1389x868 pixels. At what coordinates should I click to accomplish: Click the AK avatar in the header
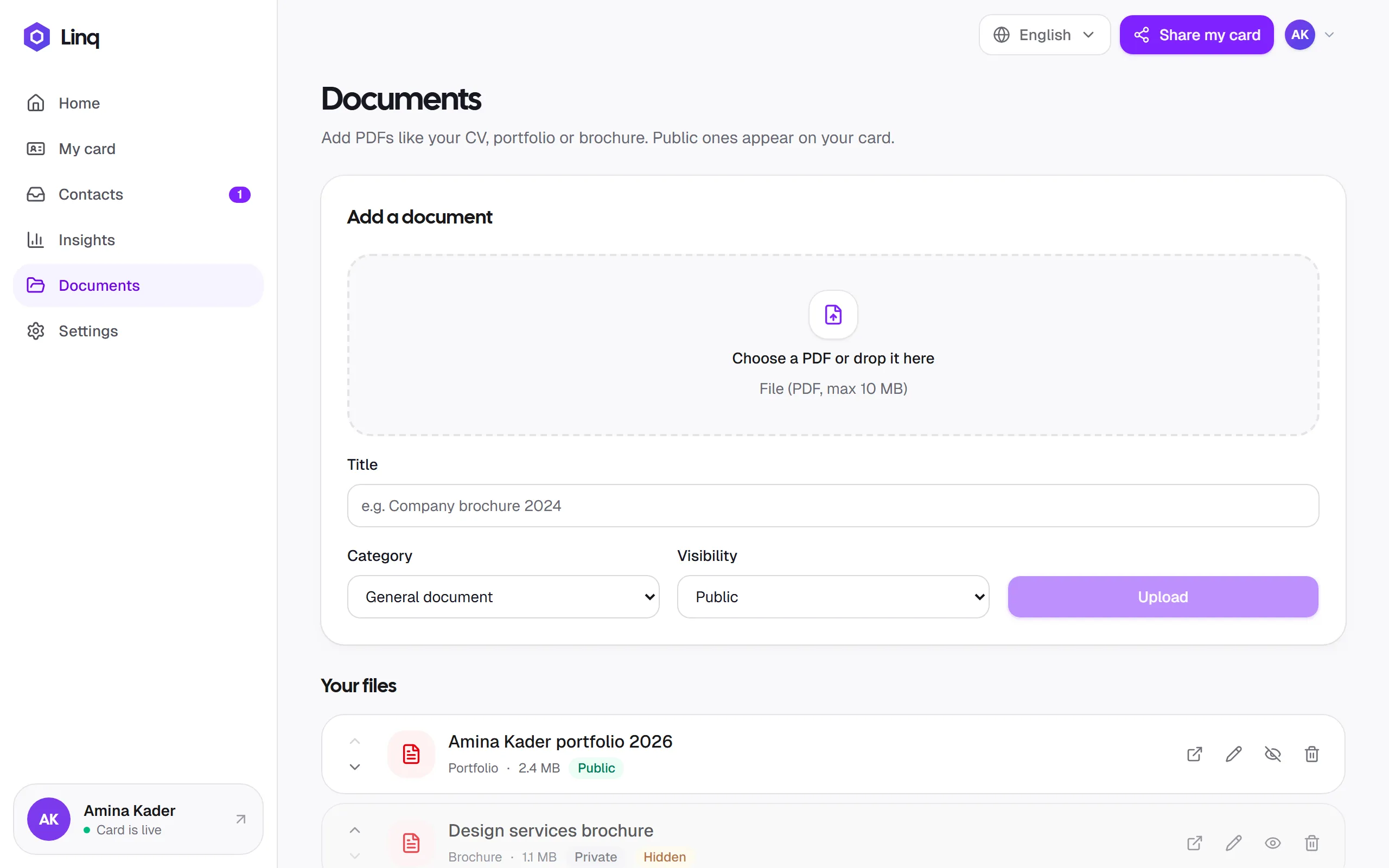point(1299,35)
